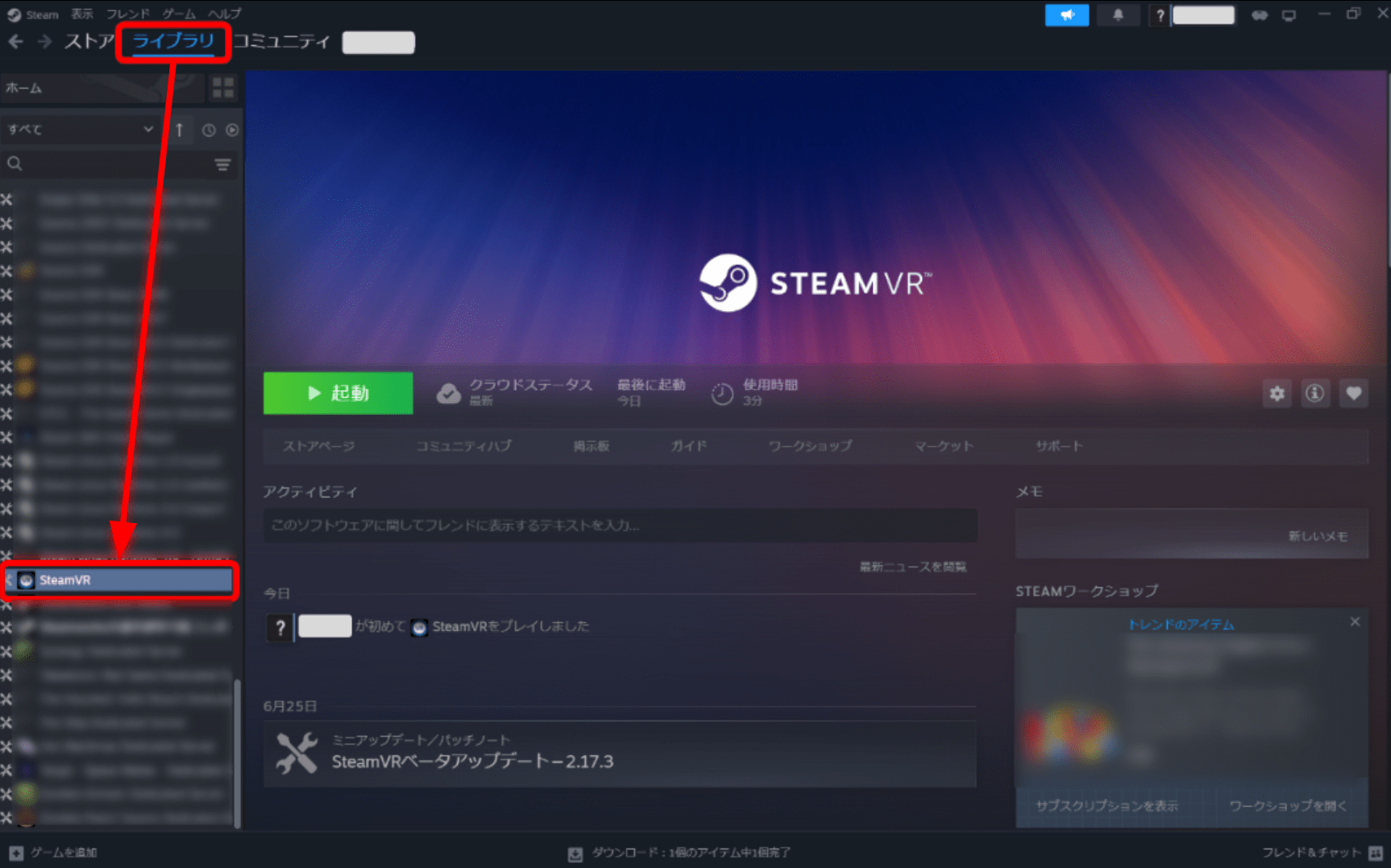The width and height of the screenshot is (1391, 868).
Task: Enter Big Picture mode icon
Action: [1289, 15]
